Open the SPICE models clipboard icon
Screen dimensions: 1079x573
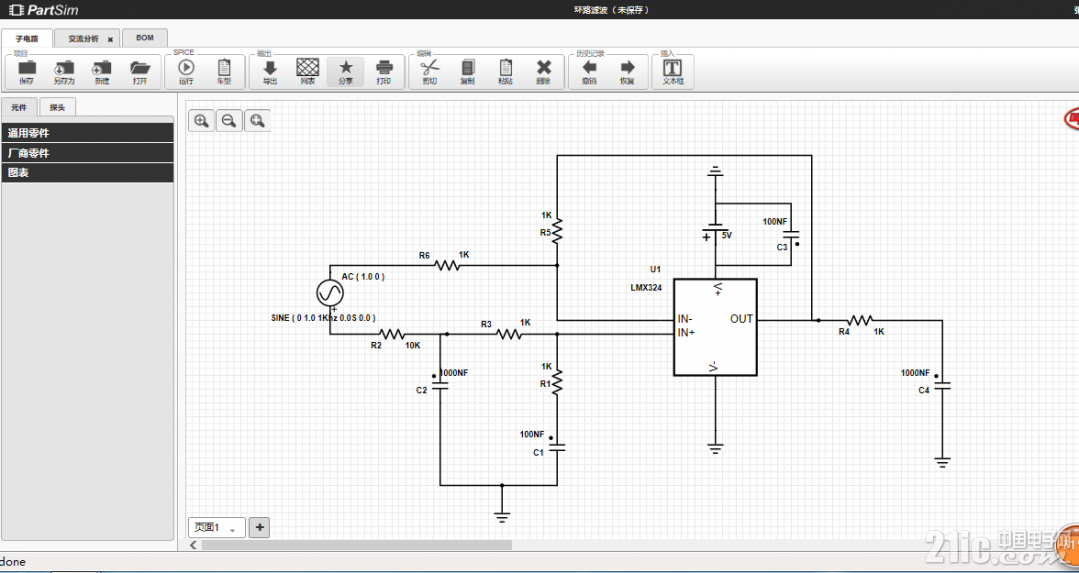pyautogui.click(x=224, y=67)
